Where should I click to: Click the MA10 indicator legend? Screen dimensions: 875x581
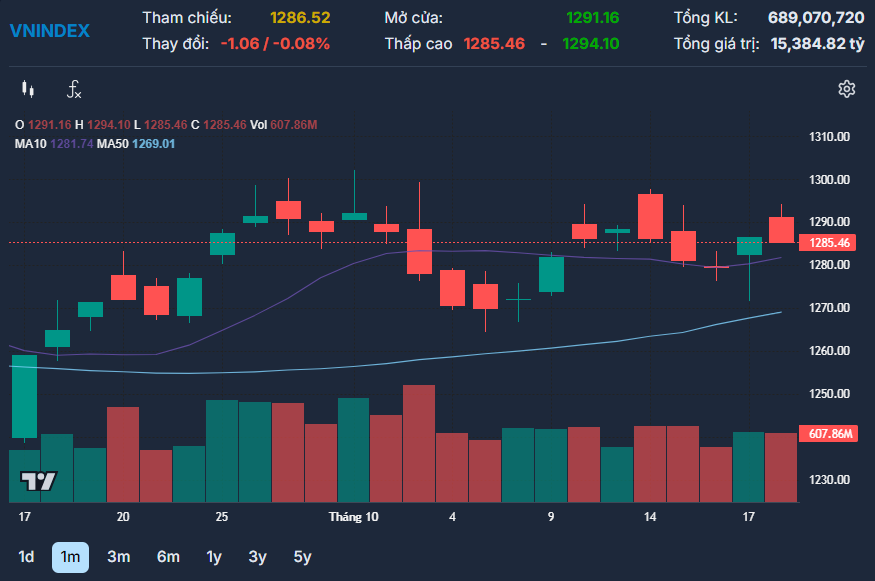[54, 144]
